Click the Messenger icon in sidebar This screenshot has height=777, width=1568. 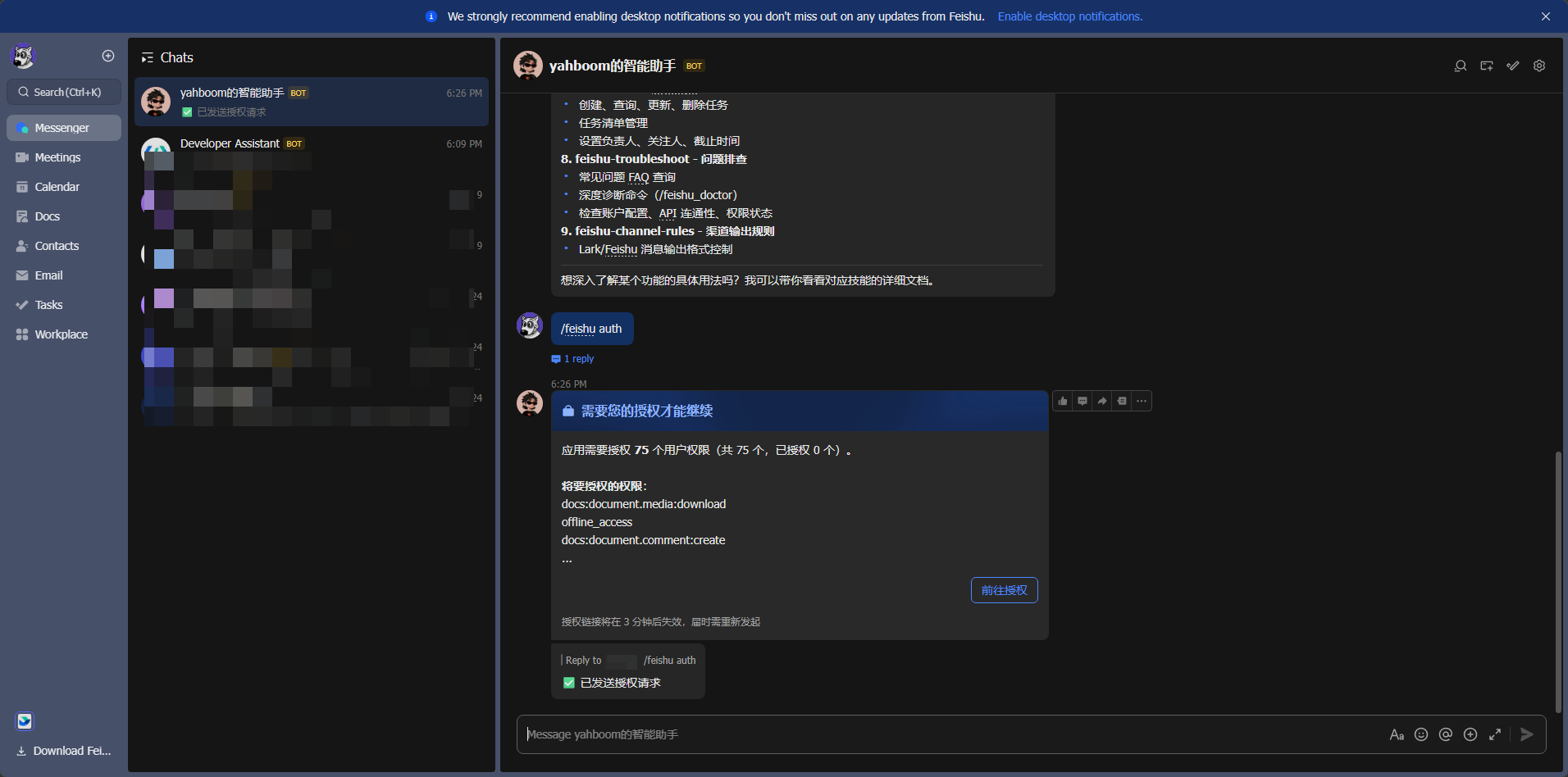(x=22, y=128)
